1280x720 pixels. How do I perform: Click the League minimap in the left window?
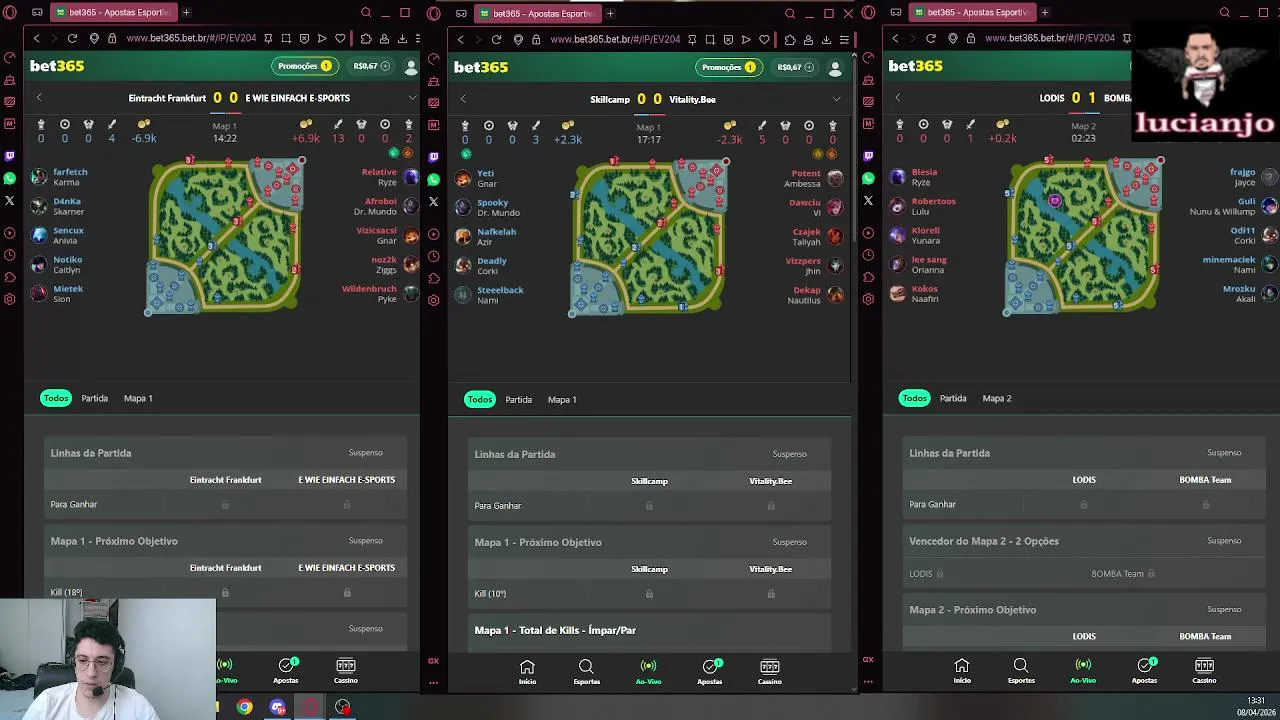pyautogui.click(x=225, y=235)
